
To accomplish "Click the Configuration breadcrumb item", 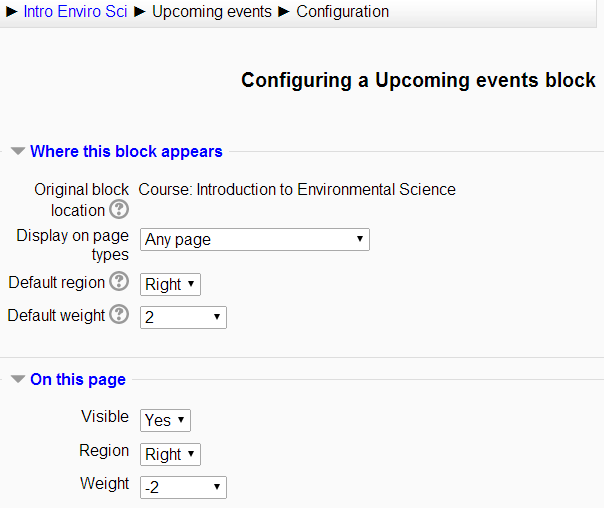I will [342, 12].
